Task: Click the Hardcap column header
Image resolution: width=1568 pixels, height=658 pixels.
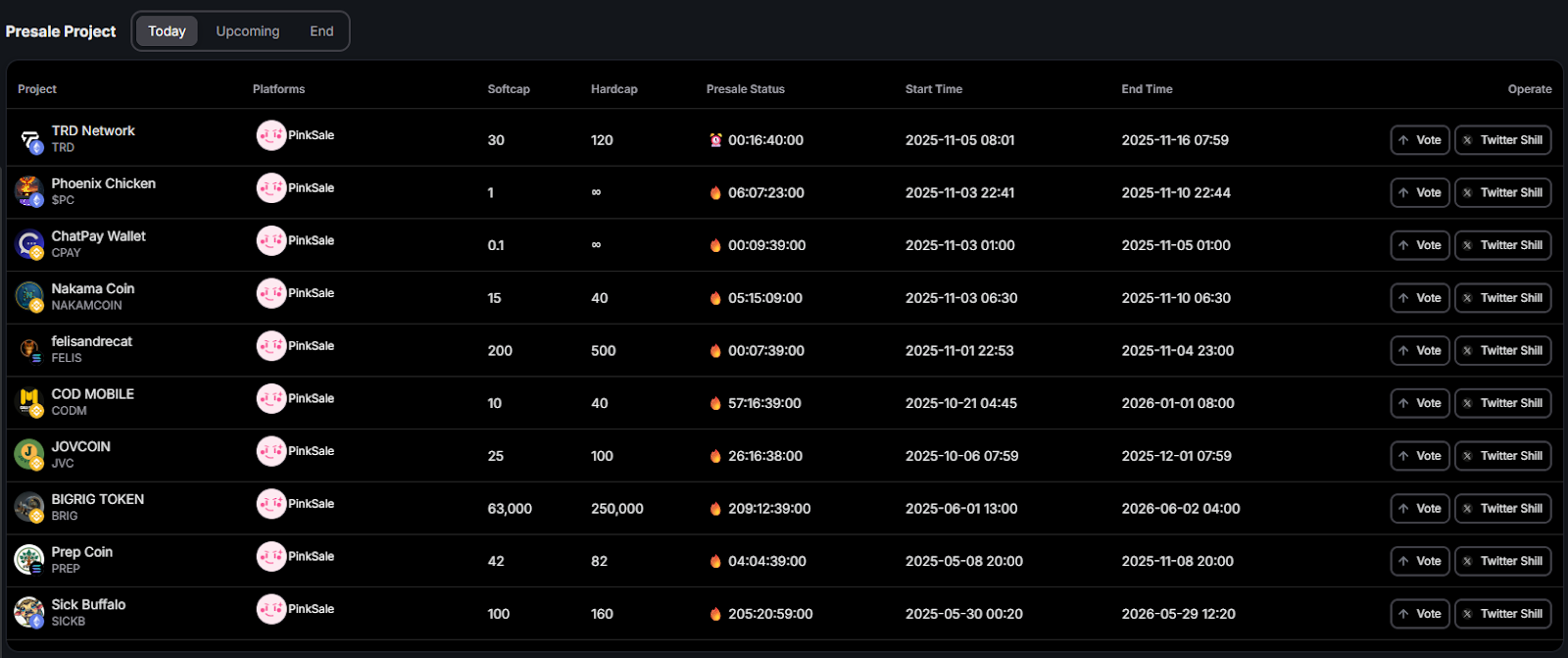Action: click(x=613, y=89)
